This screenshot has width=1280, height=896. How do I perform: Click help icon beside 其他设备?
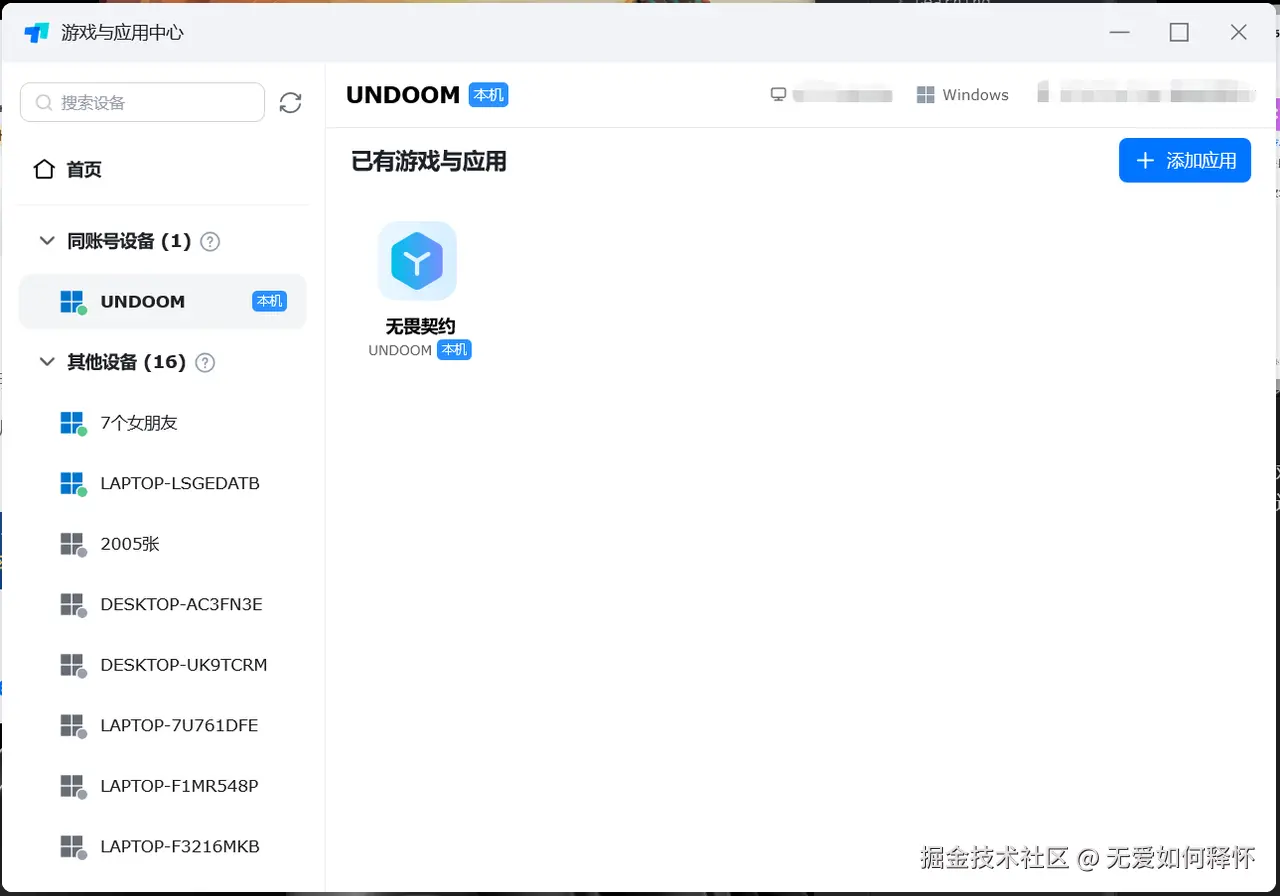[205, 362]
